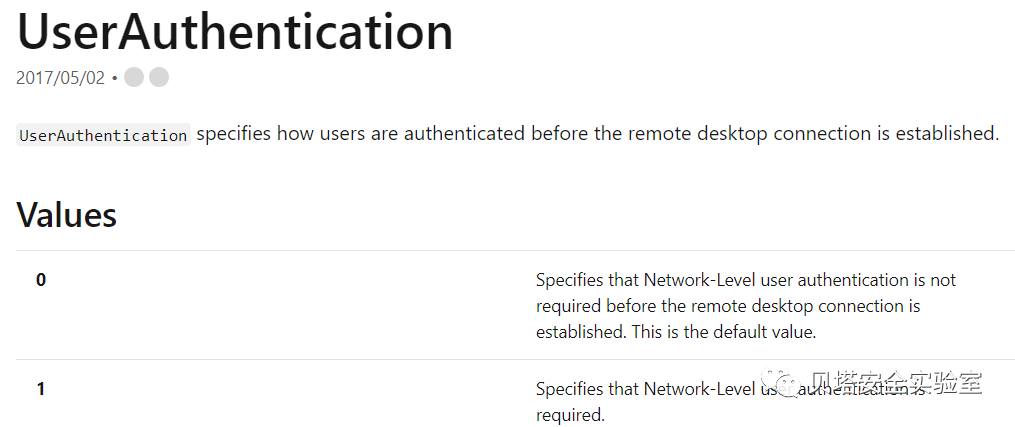Viewport: 1015px width, 427px height.
Task: Select the value 1 table cell
Action: pos(41,389)
